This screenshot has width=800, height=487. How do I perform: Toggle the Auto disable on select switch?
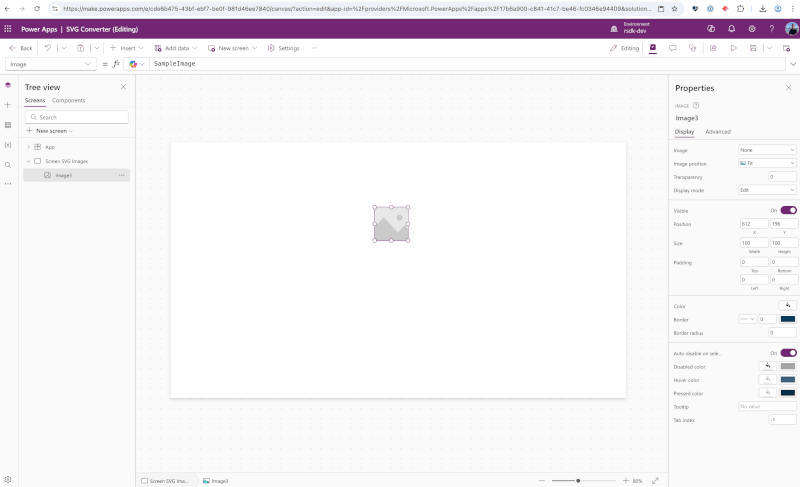(x=788, y=353)
